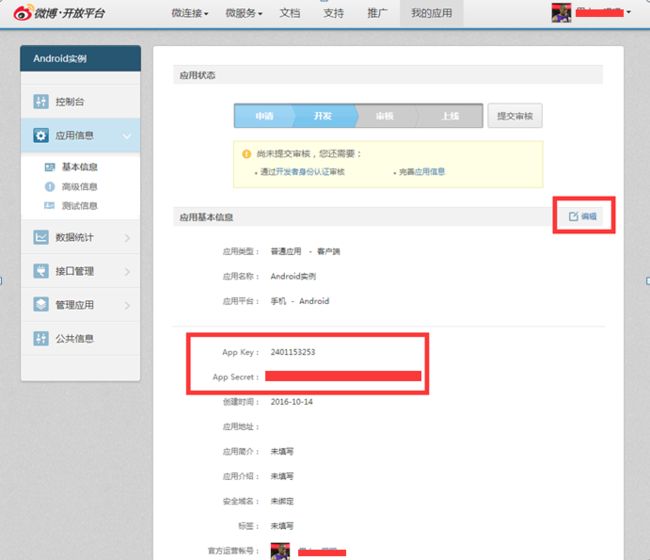Open the 控制台 dashboard icon
650x560 pixels.
tap(41, 101)
